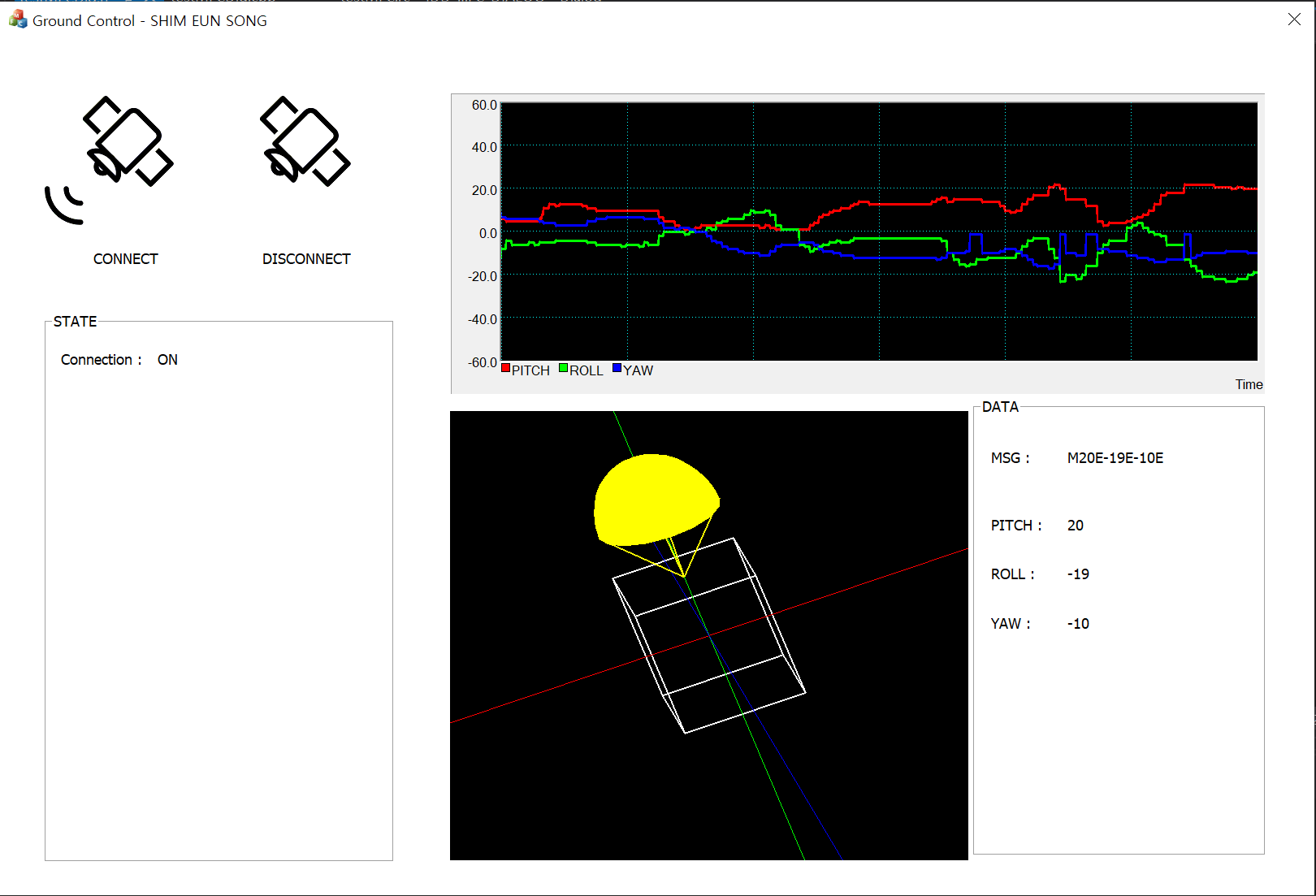Click the MSG : label
Image resolution: width=1316 pixels, height=896 pixels.
pos(1011,458)
